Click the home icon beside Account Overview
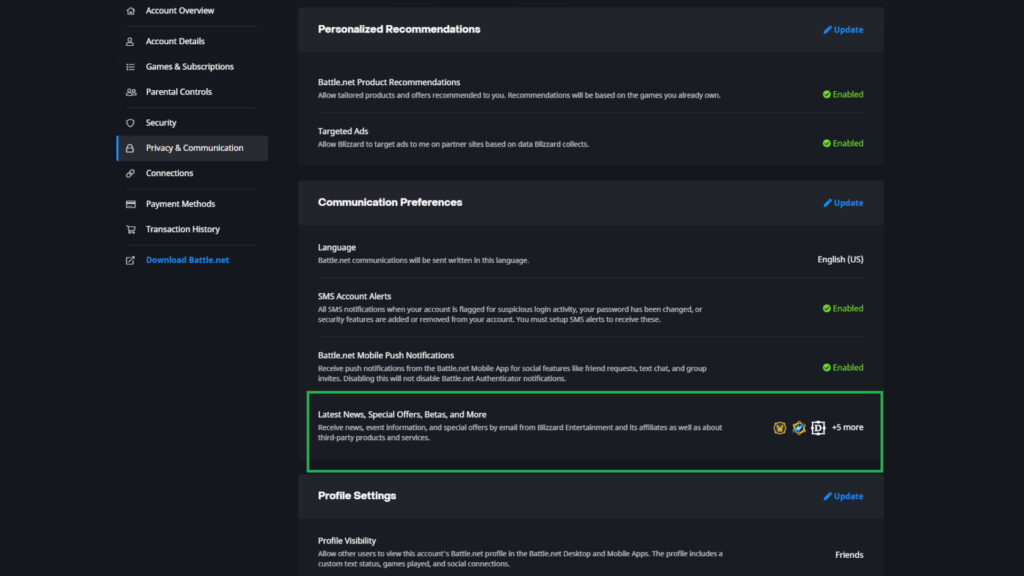 pos(128,10)
